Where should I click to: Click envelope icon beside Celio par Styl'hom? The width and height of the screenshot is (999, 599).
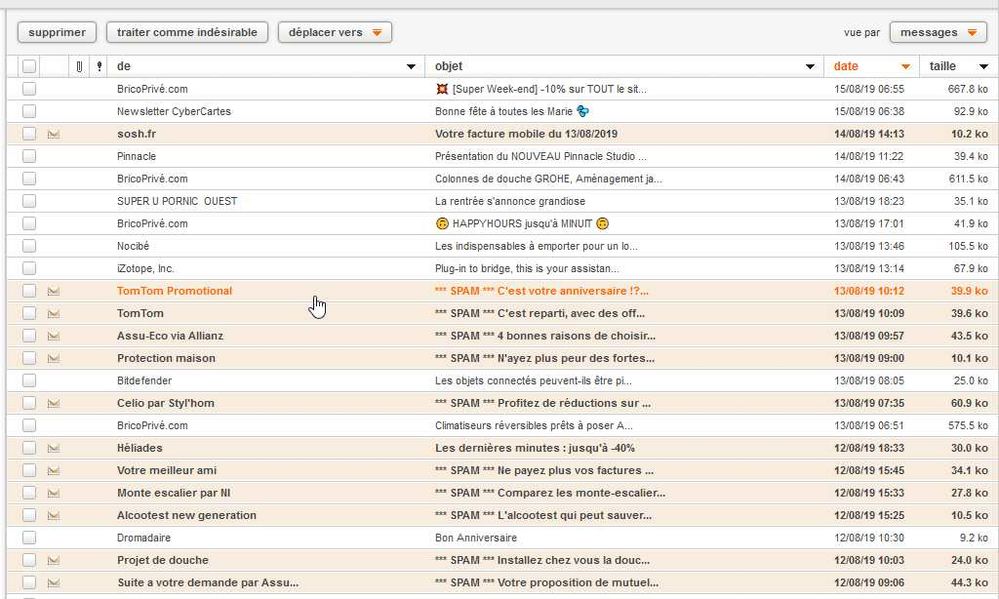tap(54, 403)
